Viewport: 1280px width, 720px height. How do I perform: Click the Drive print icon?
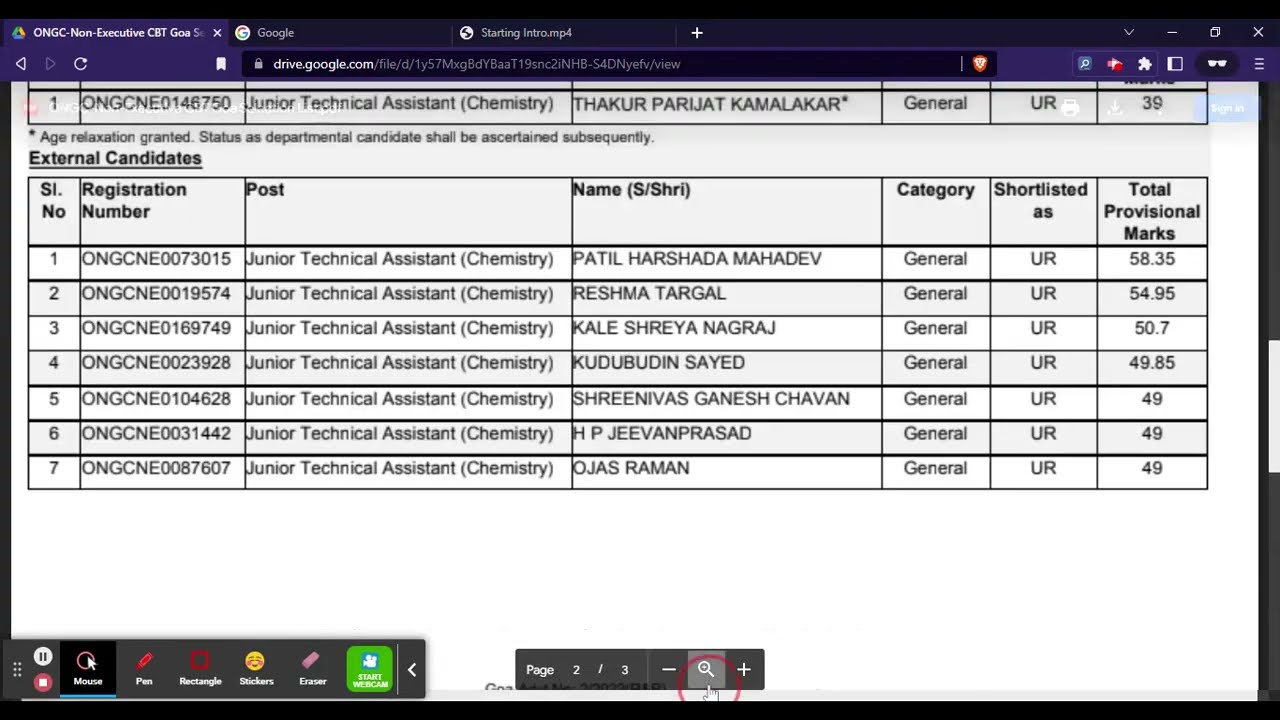click(x=1070, y=107)
